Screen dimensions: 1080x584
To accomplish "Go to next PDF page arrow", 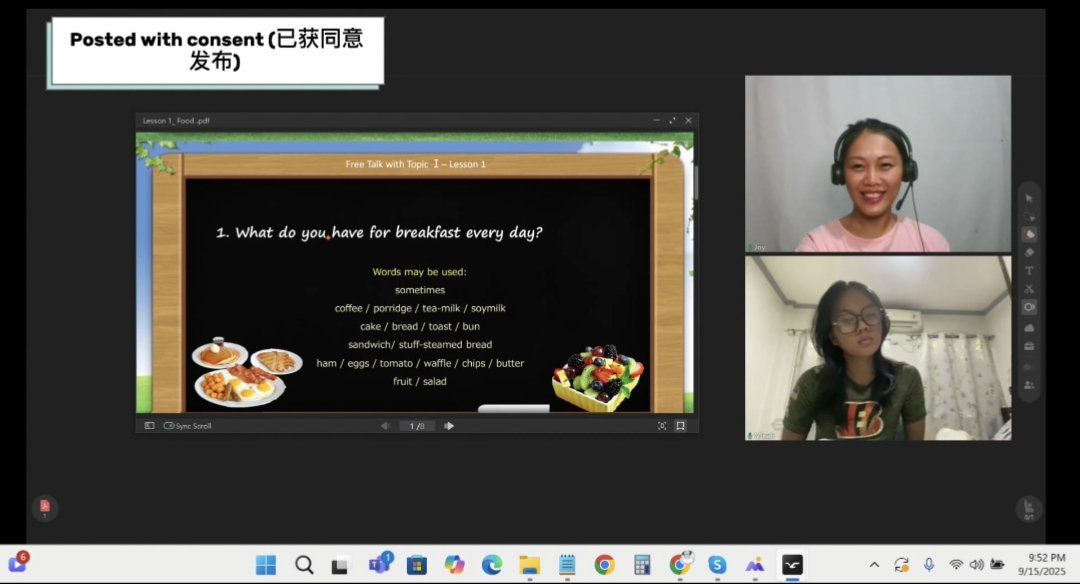I will point(449,426).
